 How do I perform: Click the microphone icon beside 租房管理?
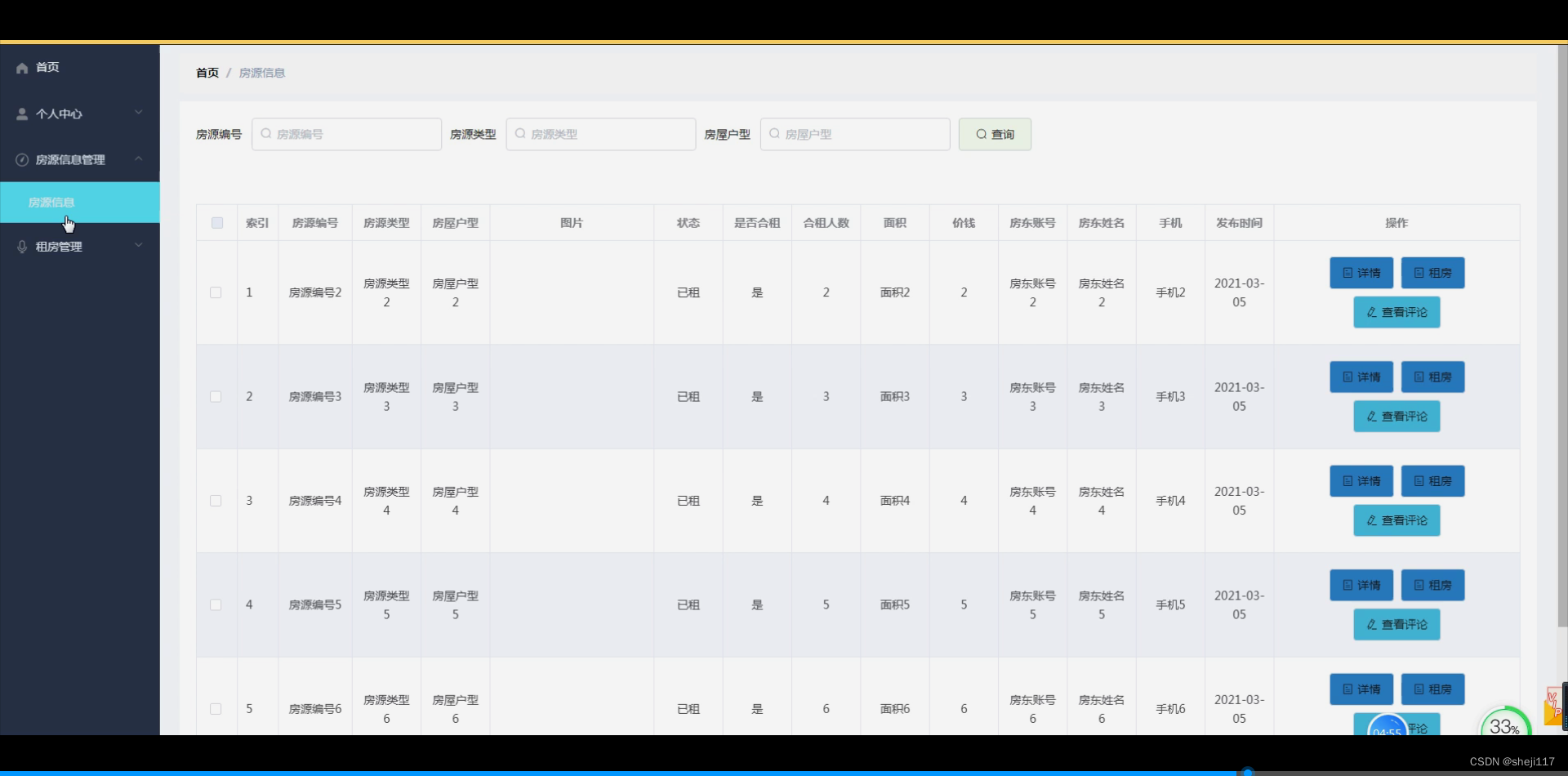tap(22, 247)
